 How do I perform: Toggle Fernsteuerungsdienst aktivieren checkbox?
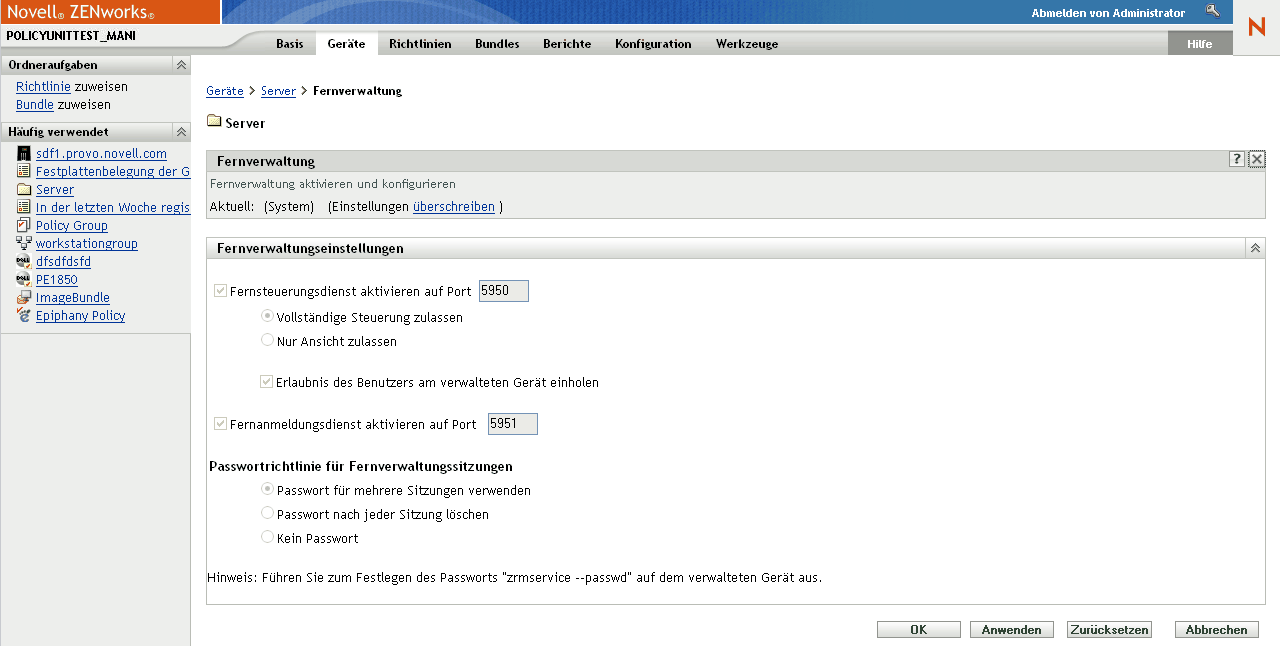(x=220, y=291)
